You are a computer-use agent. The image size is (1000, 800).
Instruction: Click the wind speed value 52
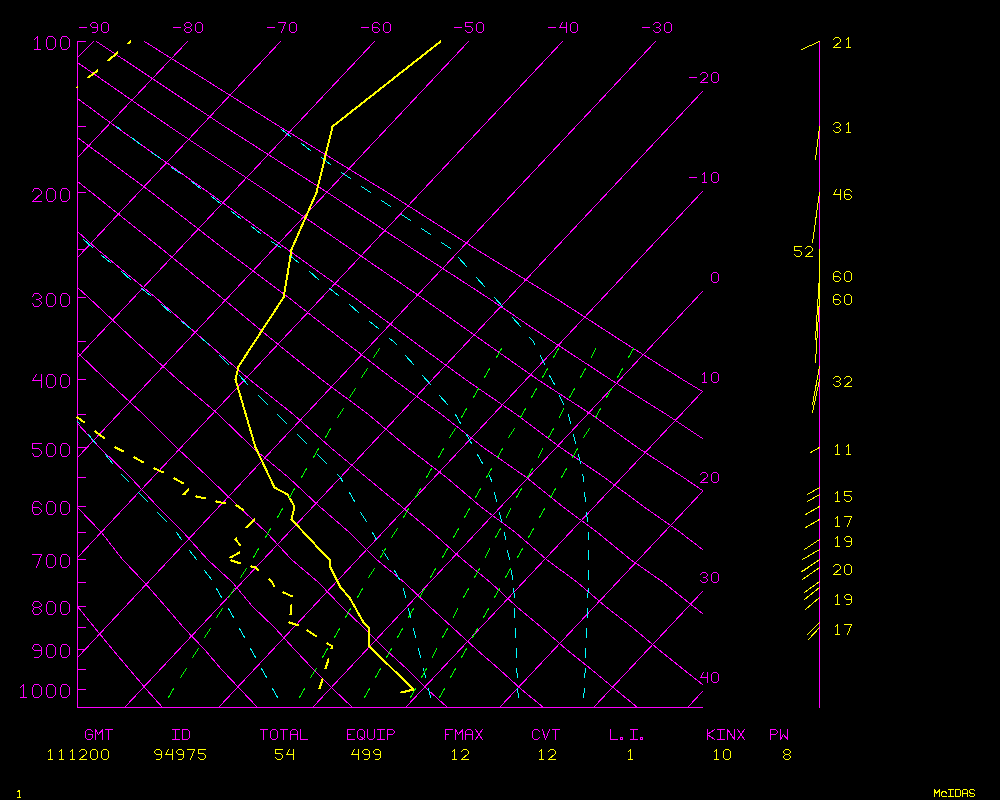coord(803,252)
